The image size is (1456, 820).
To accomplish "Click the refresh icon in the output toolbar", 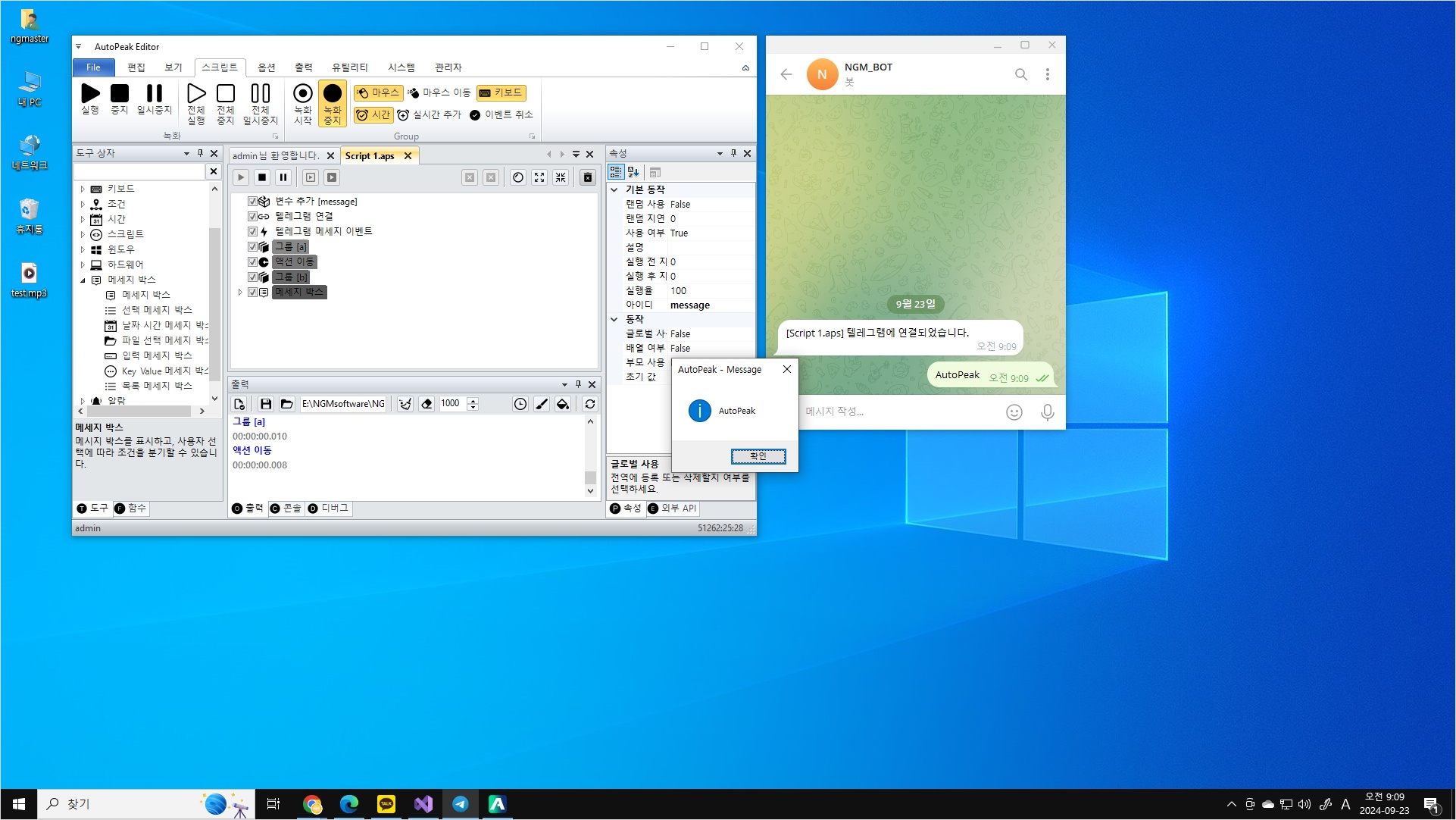I will tap(590, 404).
